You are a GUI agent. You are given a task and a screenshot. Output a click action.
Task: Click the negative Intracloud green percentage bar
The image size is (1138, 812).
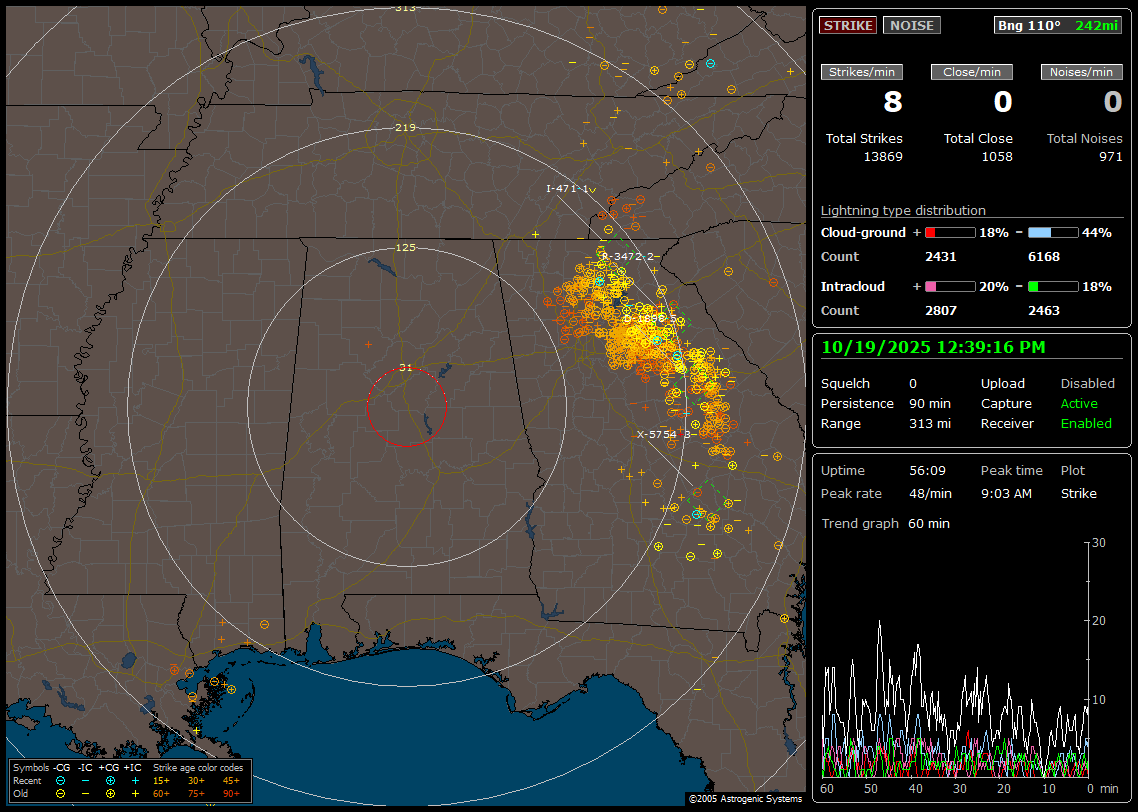point(1052,286)
